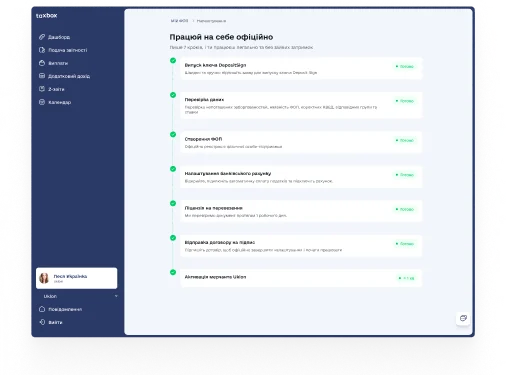Click green checkmark beside Підписів на перевезення
The height and width of the screenshot is (375, 507).
pos(173,203)
